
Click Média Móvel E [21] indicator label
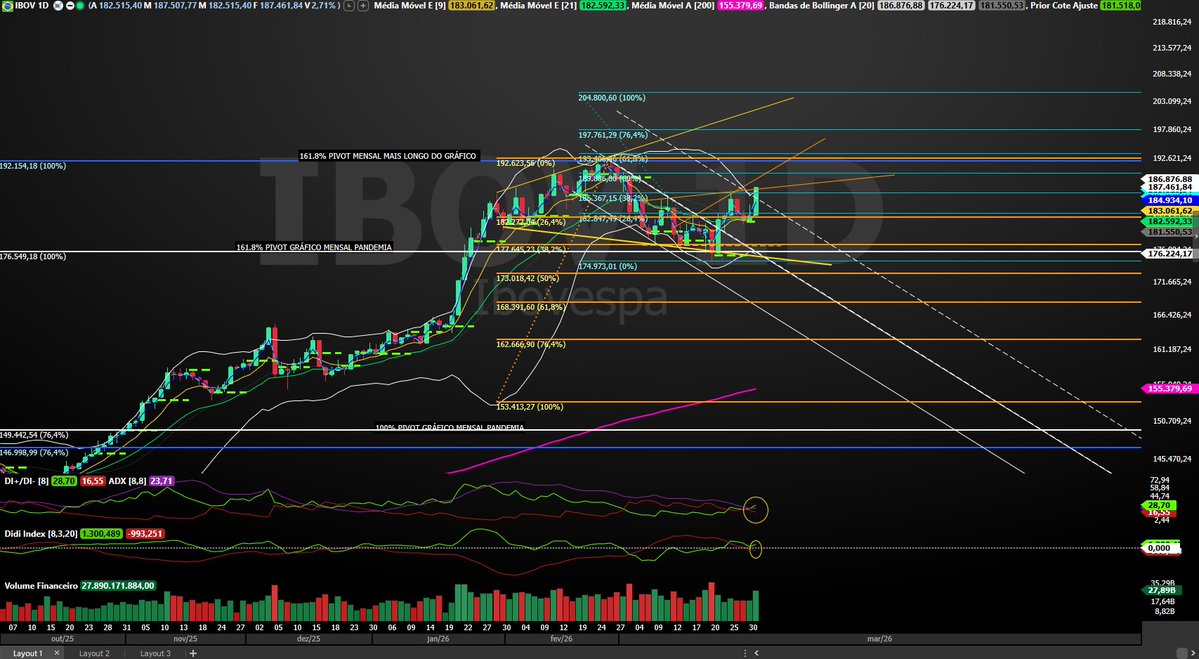click(537, 5)
